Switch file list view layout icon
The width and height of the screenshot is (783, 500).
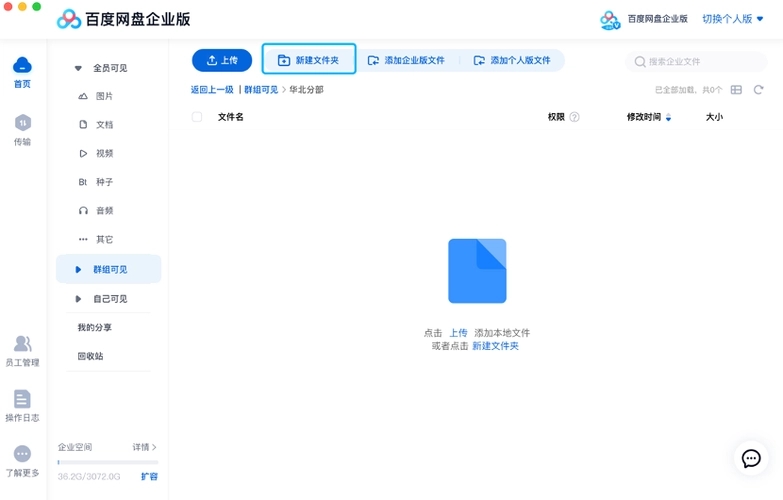[x=736, y=90]
